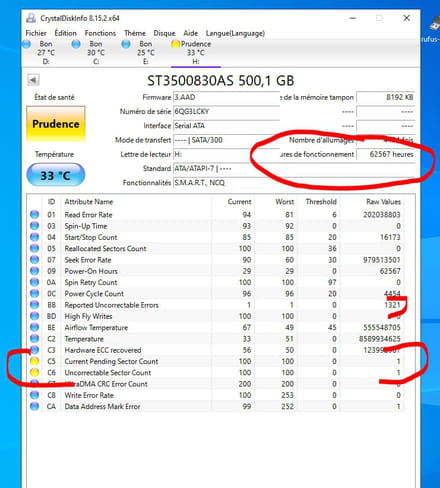Click the status icon for Hardware ECC recovered
Viewport: 440px width, 488px height.
(34, 350)
